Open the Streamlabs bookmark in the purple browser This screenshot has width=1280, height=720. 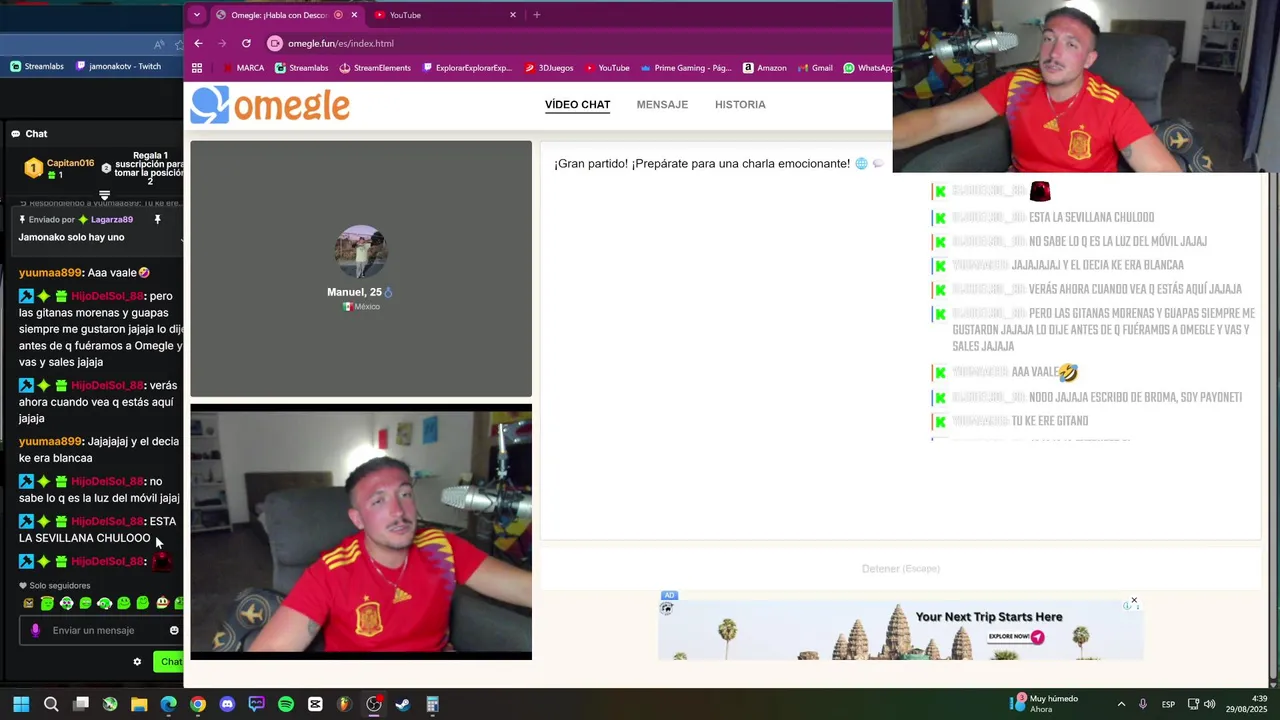point(301,68)
